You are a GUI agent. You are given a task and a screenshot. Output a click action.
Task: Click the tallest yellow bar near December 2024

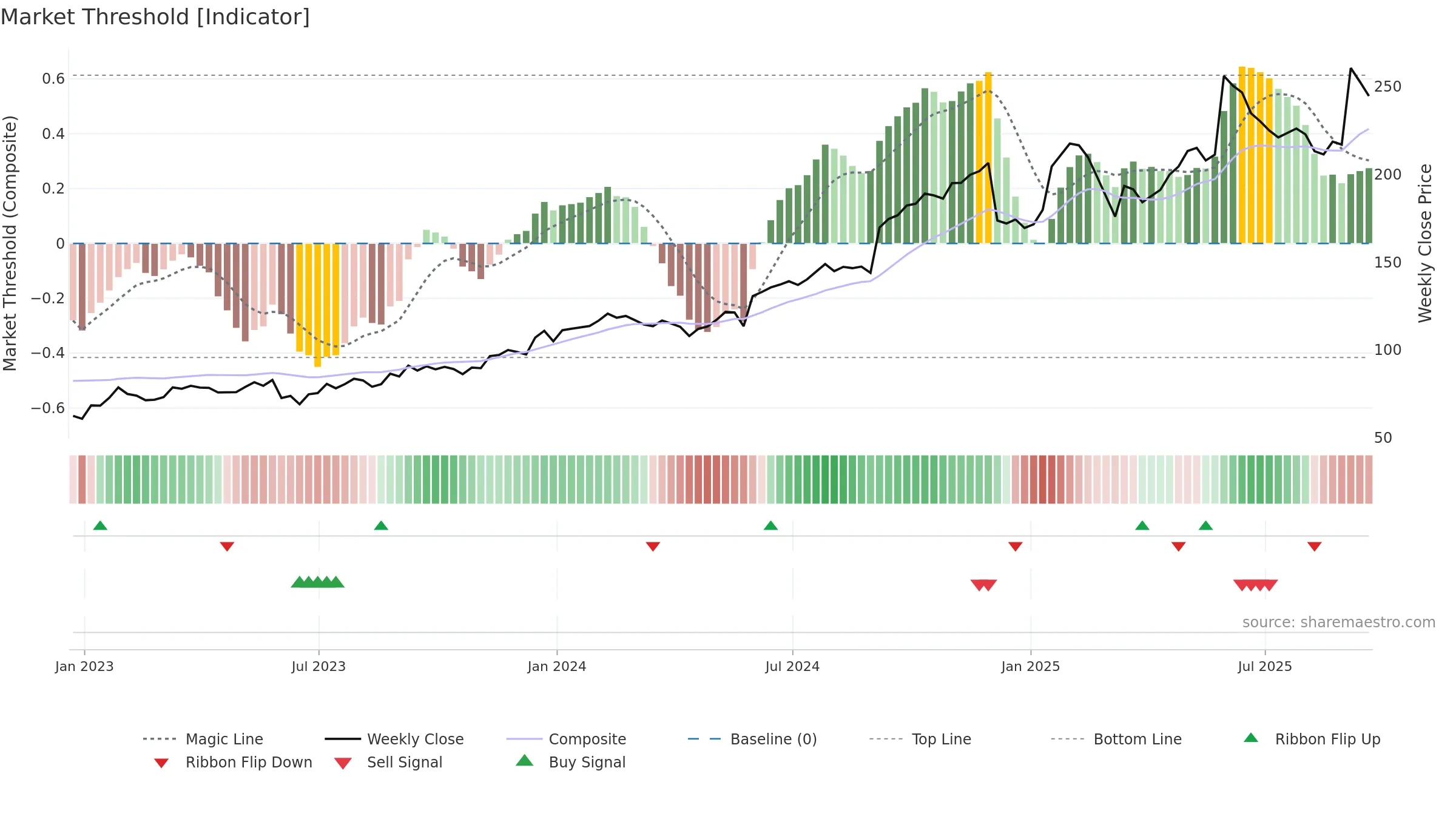point(988,158)
